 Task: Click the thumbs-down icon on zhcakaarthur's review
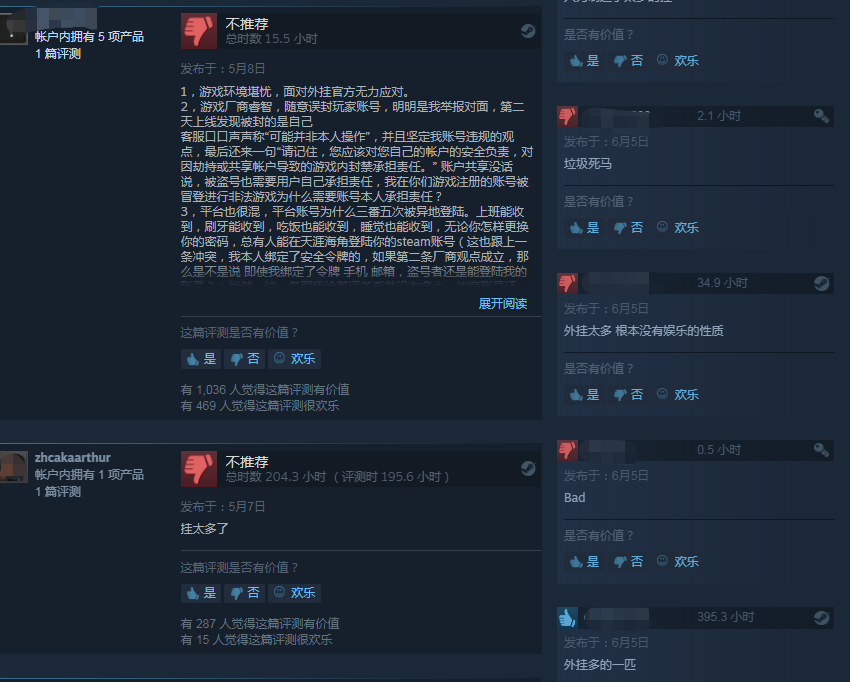pos(198,469)
